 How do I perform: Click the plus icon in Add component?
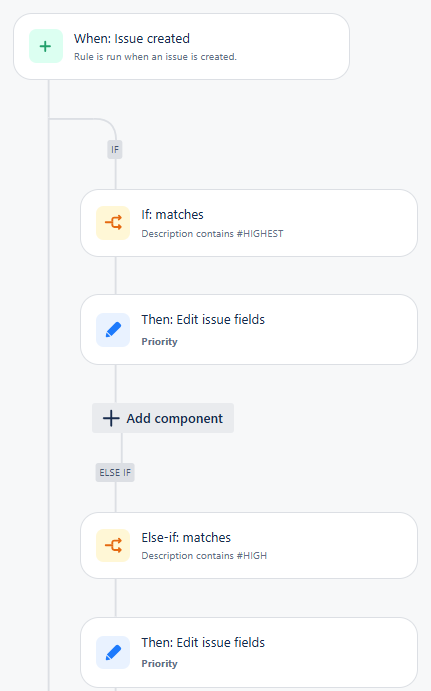(x=111, y=418)
